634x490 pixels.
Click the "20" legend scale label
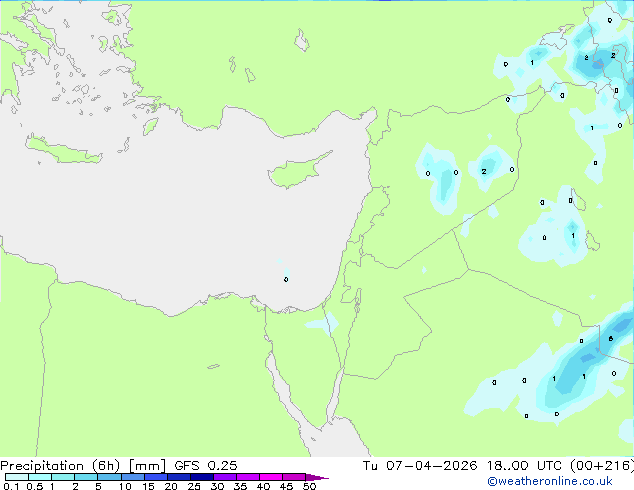tap(171, 486)
